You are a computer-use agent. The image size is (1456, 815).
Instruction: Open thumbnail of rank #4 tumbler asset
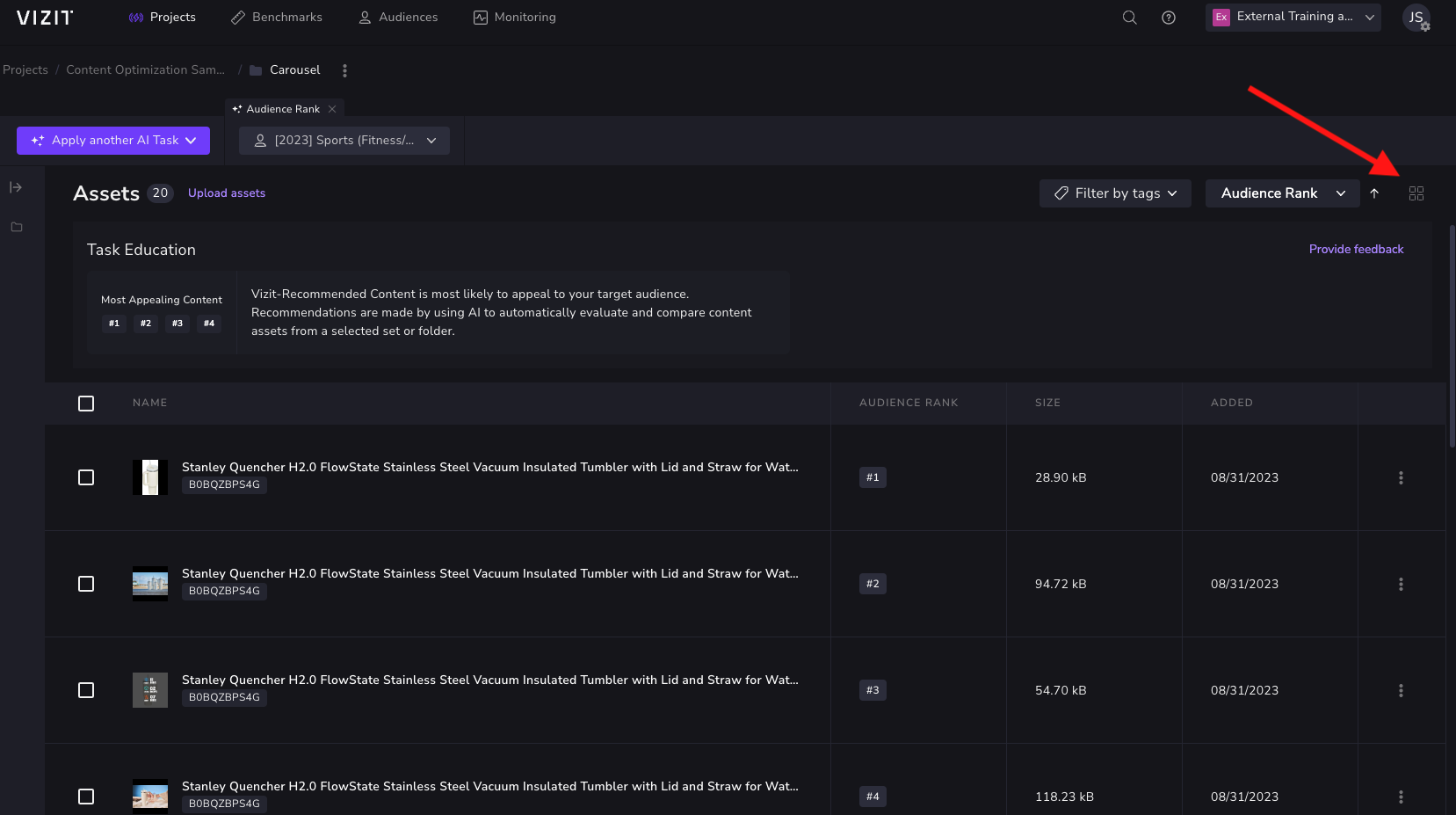(150, 797)
